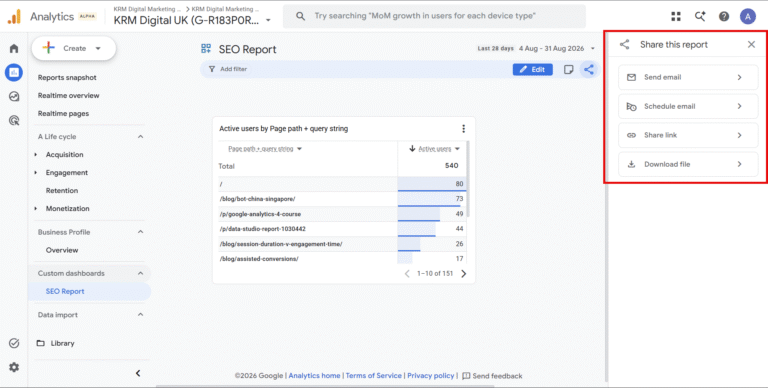
Task: Click row /p/data-studio-report-1030442
Action: [x=341, y=229]
